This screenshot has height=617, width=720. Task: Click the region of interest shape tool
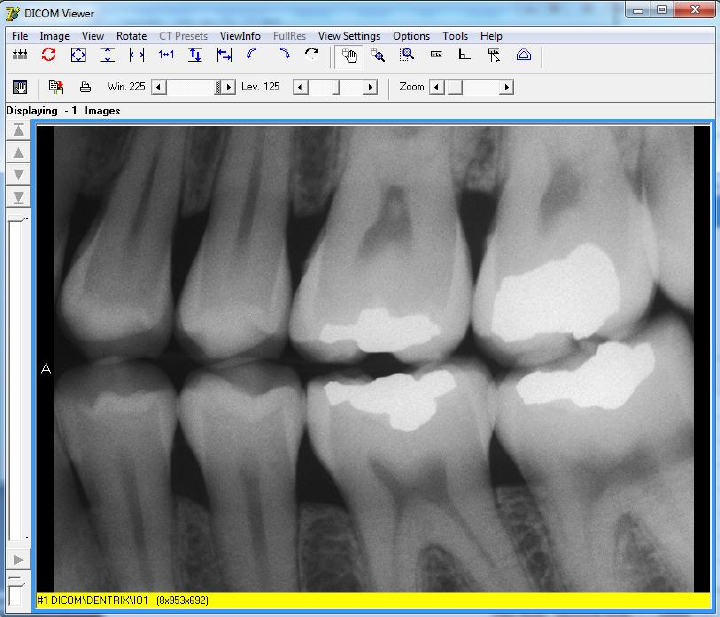coord(523,55)
